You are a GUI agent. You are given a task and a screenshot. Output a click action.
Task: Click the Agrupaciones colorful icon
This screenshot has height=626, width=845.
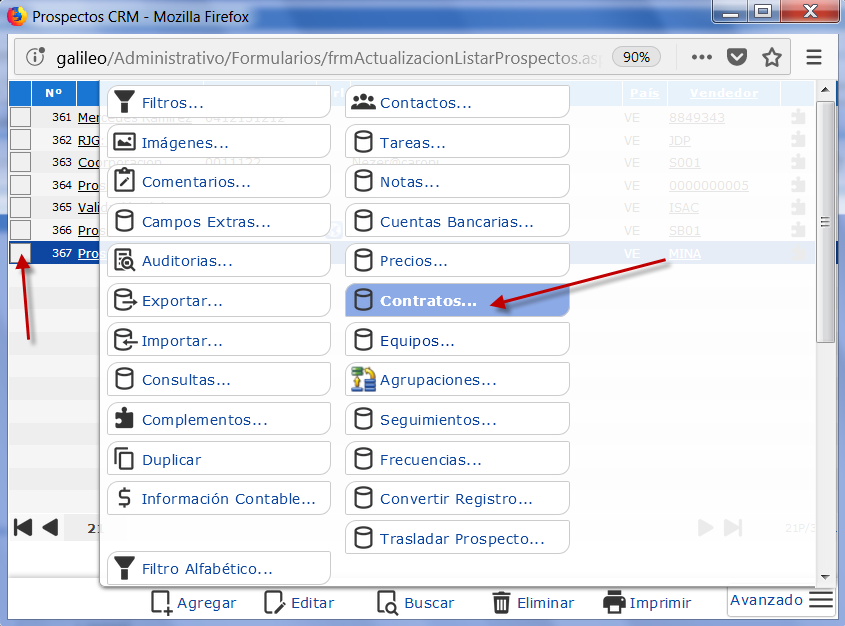coord(363,379)
